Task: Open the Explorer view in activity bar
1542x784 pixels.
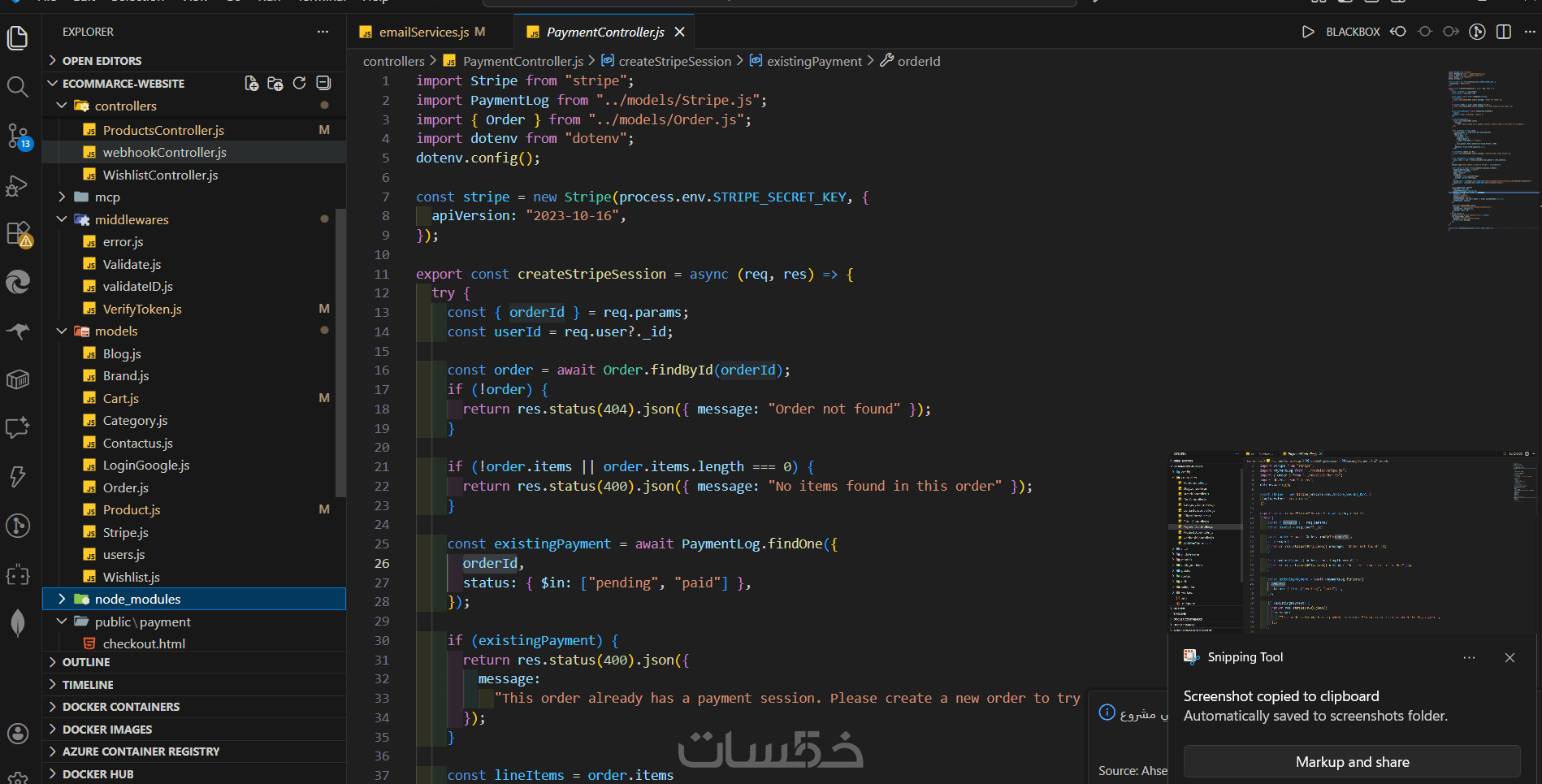Action: point(18,37)
